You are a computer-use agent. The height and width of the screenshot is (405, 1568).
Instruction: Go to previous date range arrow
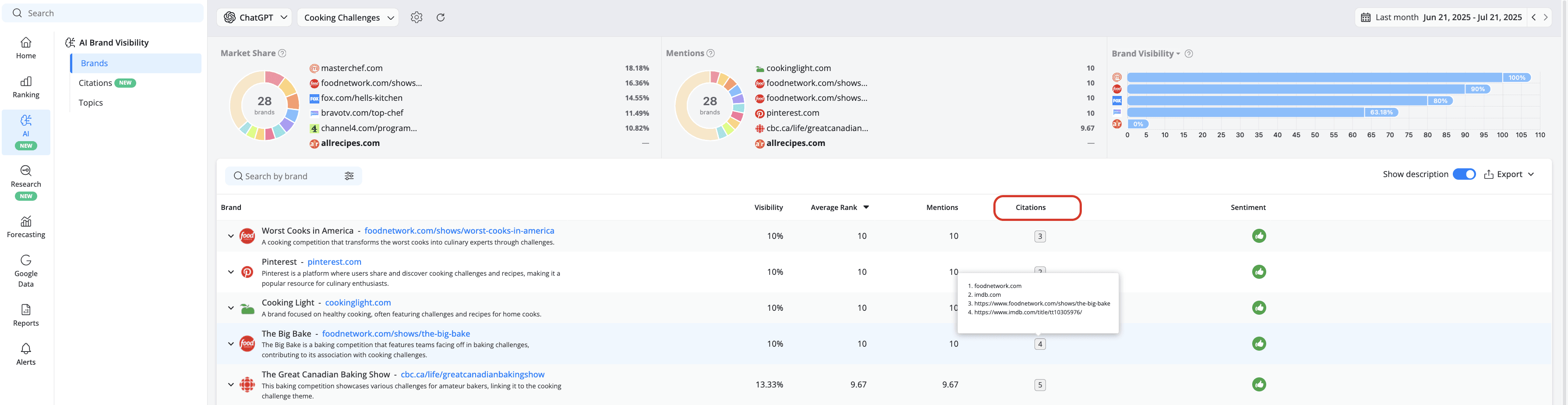[x=1533, y=18]
